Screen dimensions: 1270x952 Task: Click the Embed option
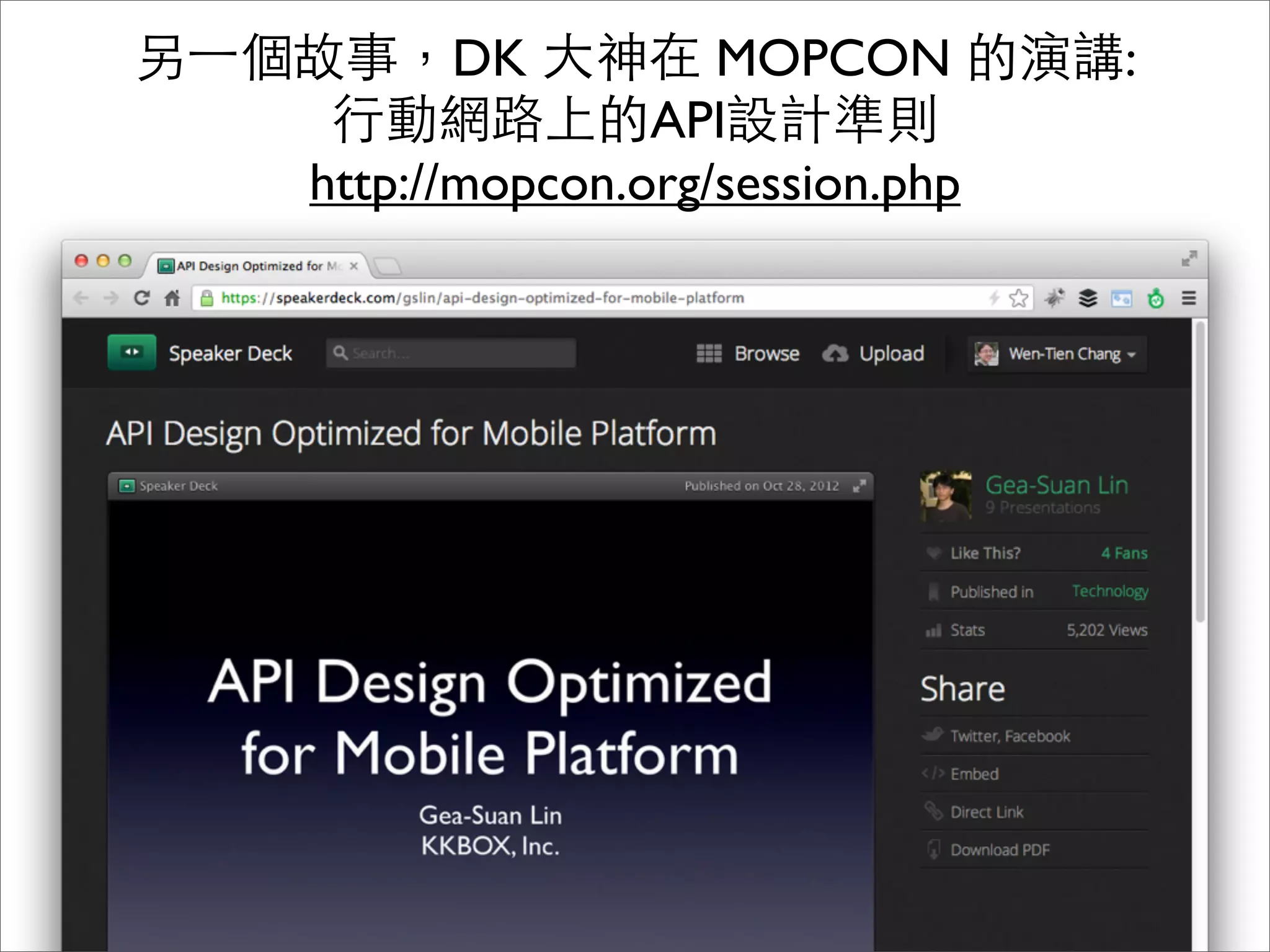click(x=974, y=773)
